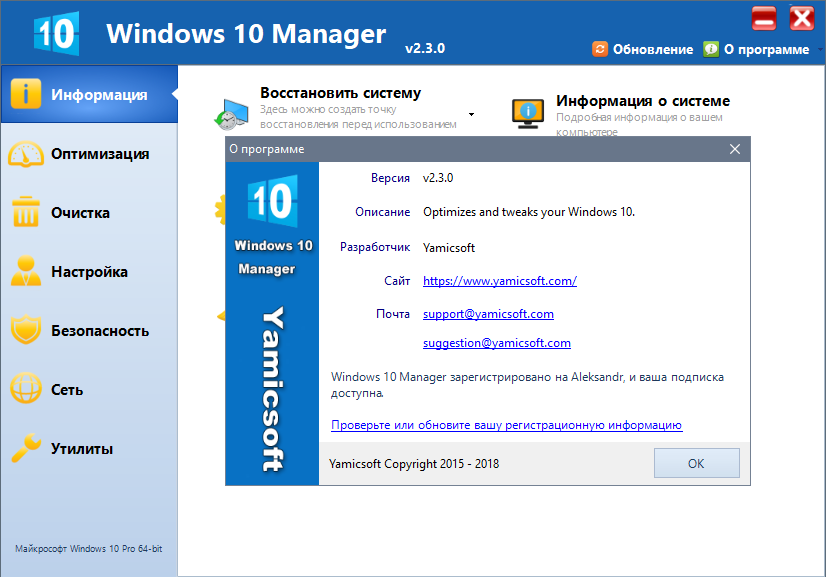Click the system information monitor icon
The height and width of the screenshot is (577, 826).
pos(528,113)
